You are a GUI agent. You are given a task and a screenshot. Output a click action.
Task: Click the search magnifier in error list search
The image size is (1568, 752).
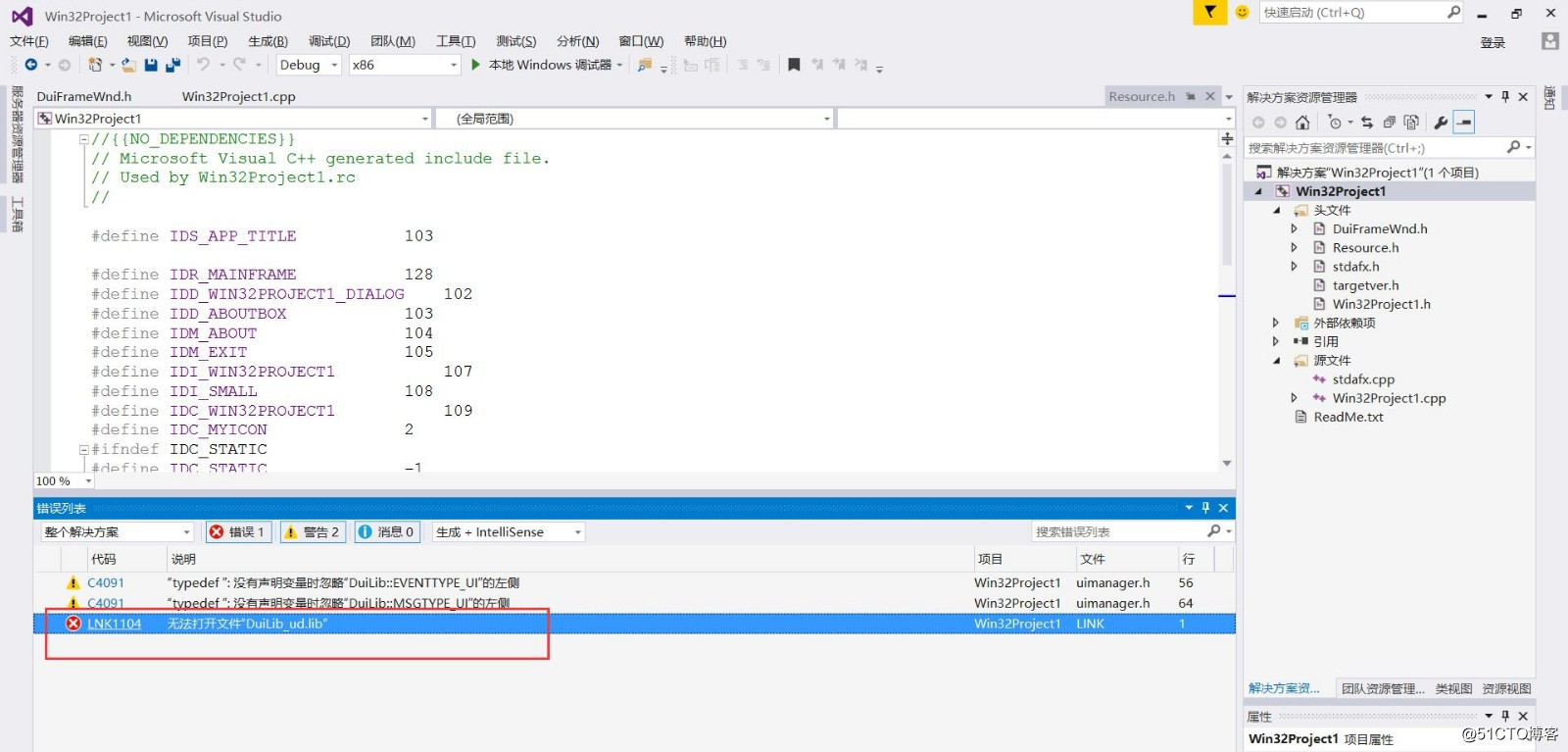(1213, 531)
